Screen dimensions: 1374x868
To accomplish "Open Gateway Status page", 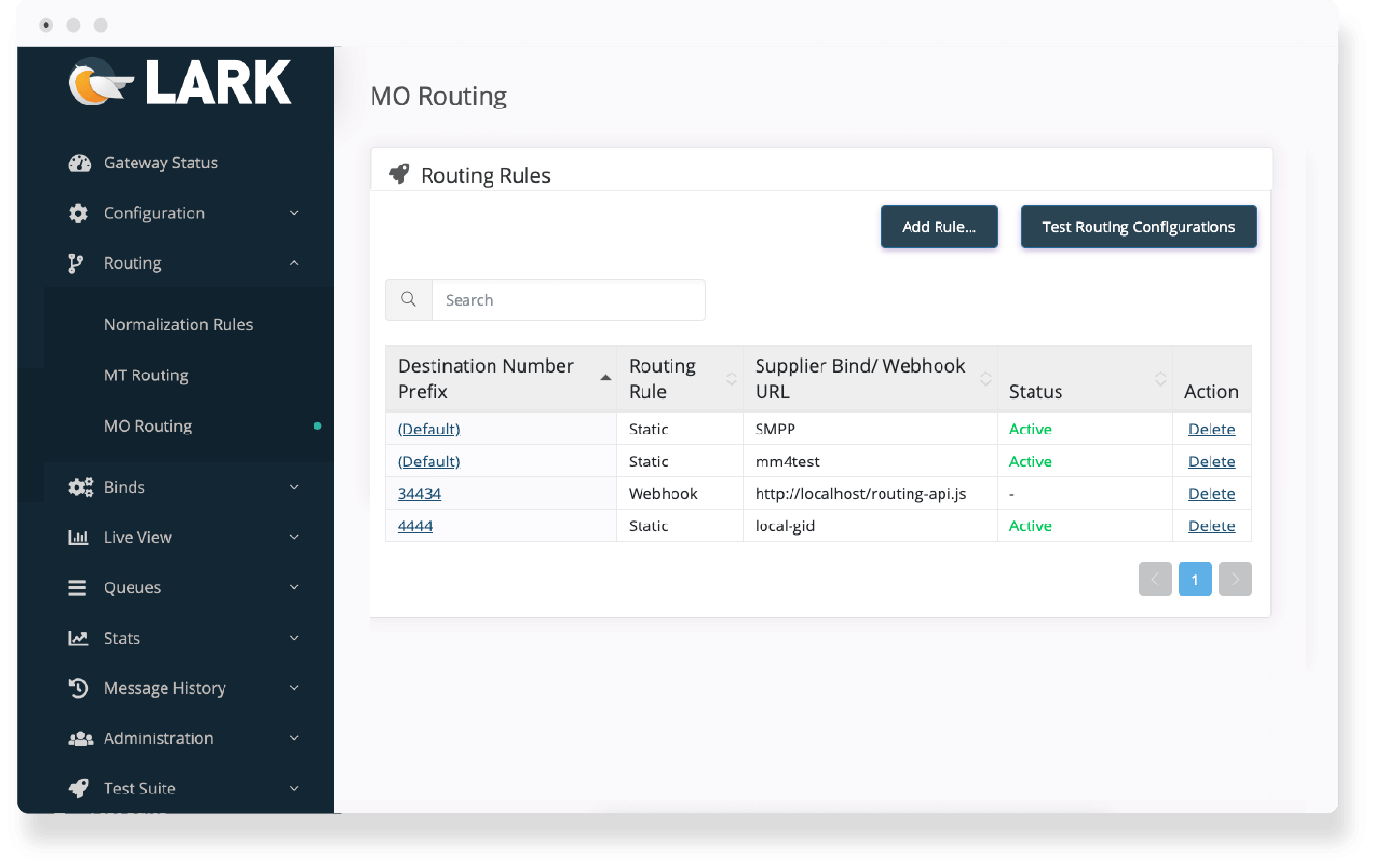I will tap(161, 163).
